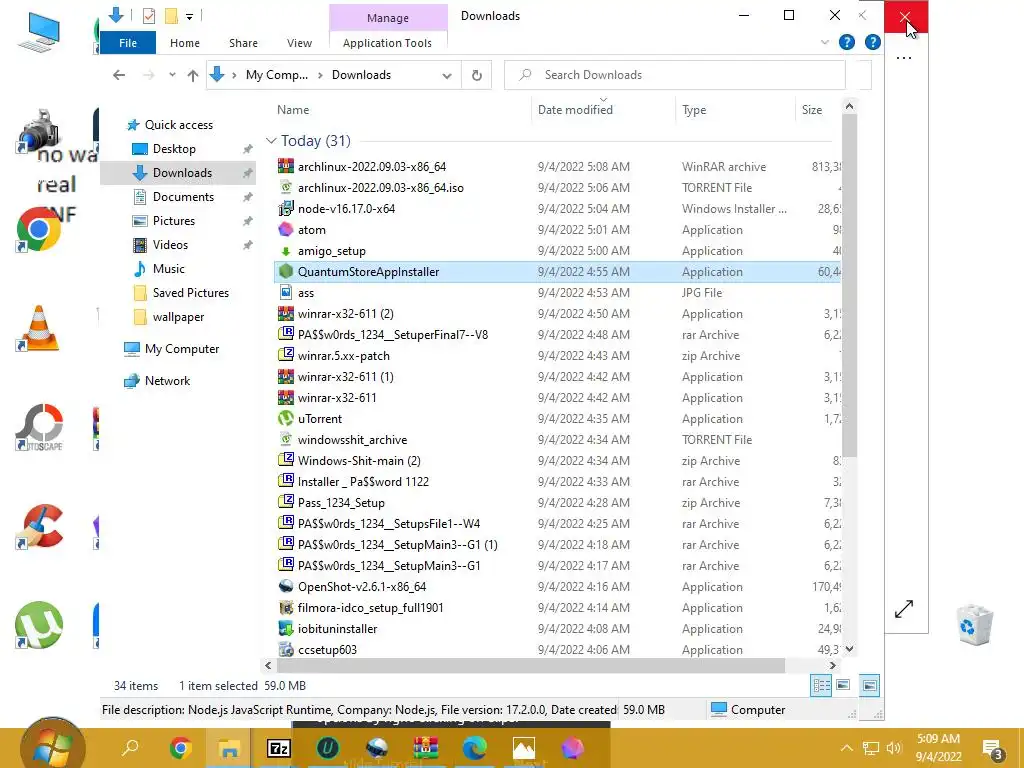Open Customize Quick Access Toolbar dropdown
The height and width of the screenshot is (768, 1024).
click(x=189, y=16)
